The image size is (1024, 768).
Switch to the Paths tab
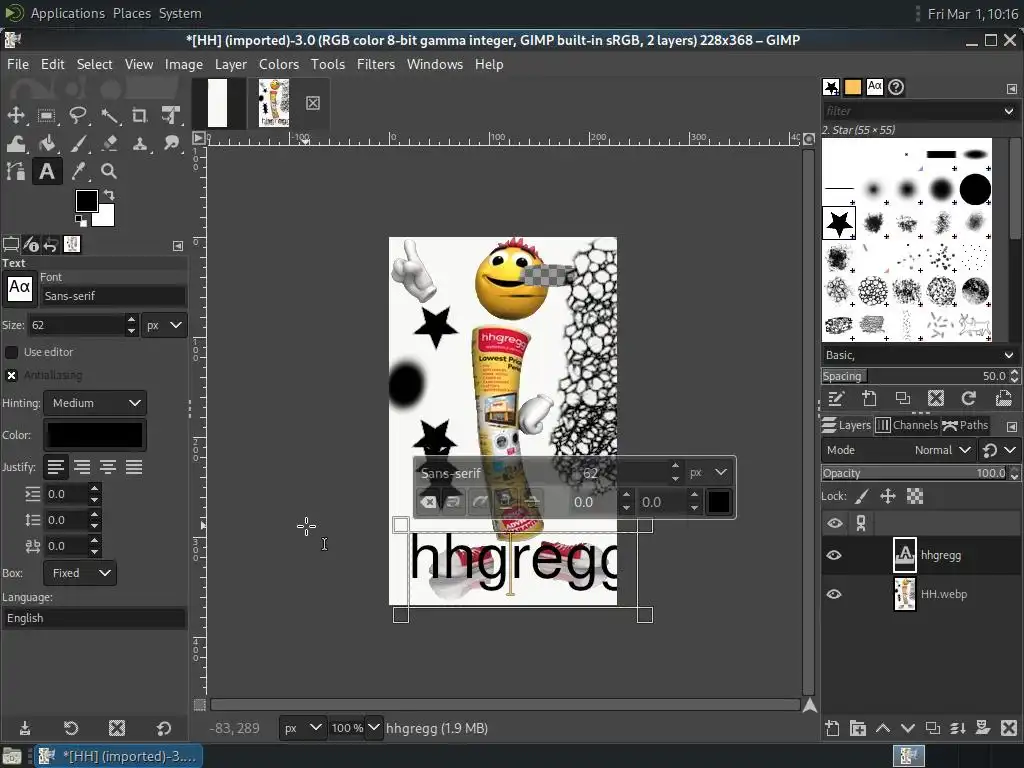point(965,425)
